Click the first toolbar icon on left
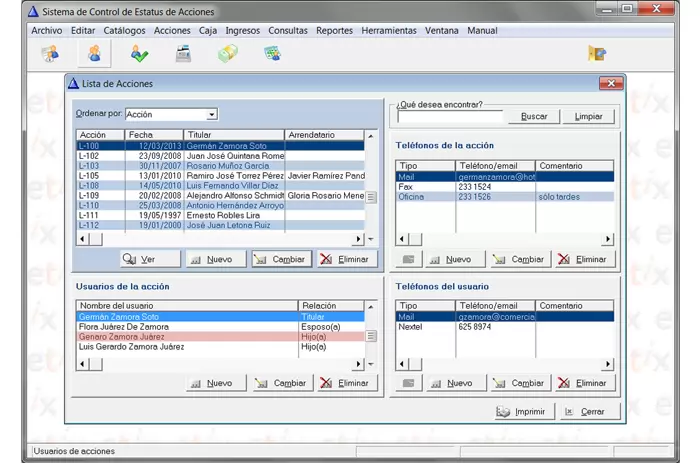 (50, 54)
